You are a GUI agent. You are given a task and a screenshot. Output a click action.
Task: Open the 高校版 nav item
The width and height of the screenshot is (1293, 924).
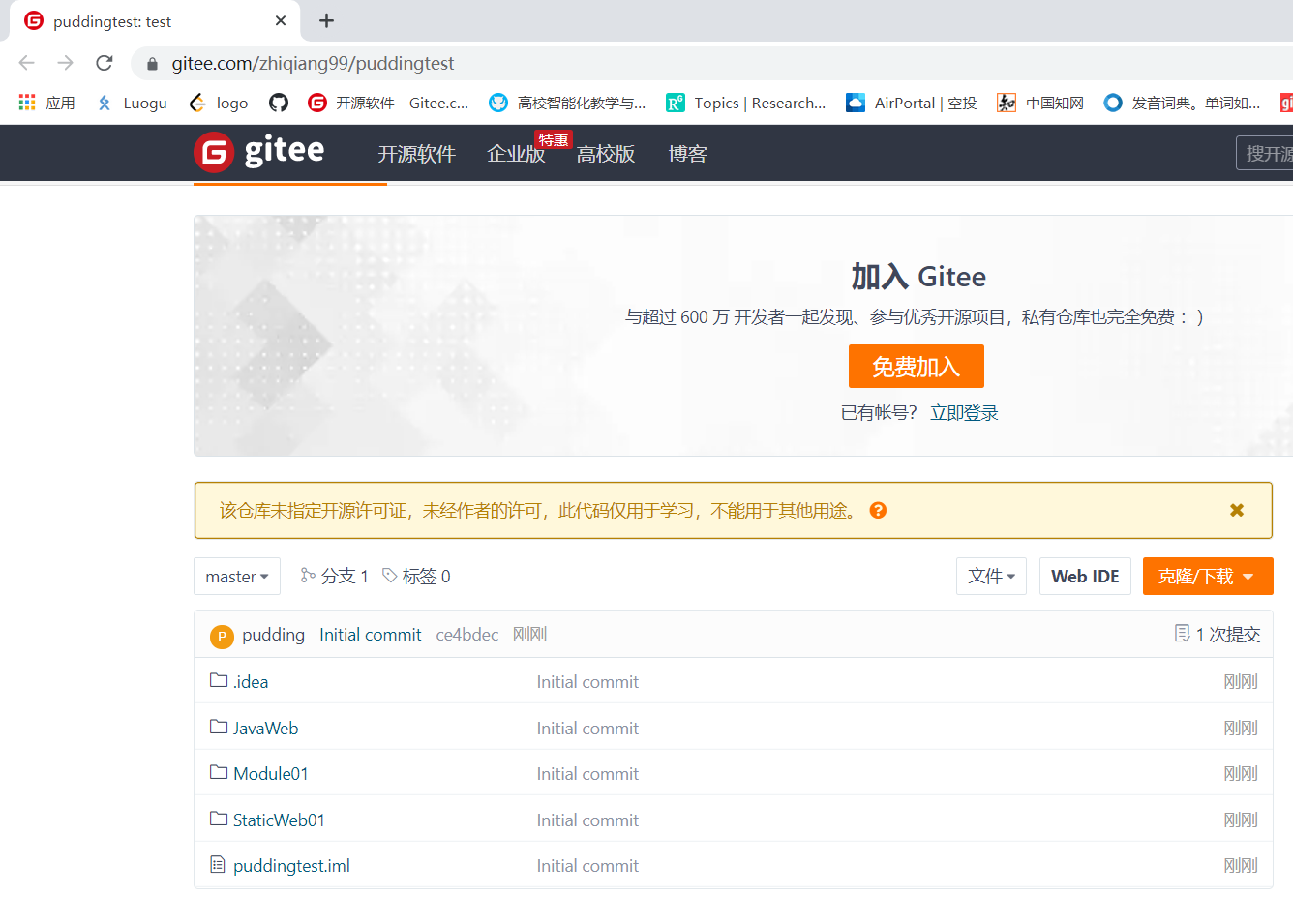tap(606, 154)
